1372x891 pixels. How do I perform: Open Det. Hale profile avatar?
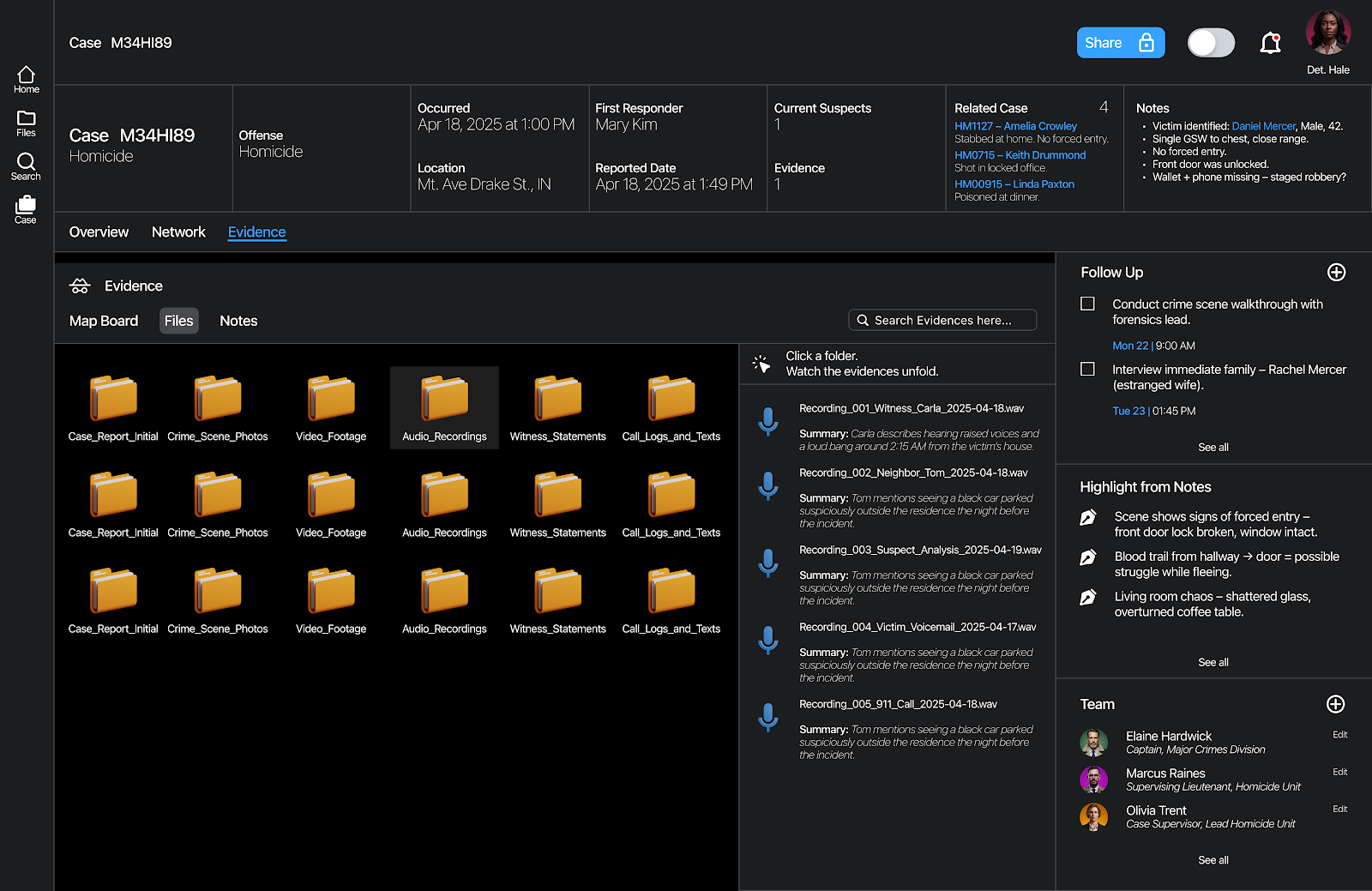(1328, 33)
